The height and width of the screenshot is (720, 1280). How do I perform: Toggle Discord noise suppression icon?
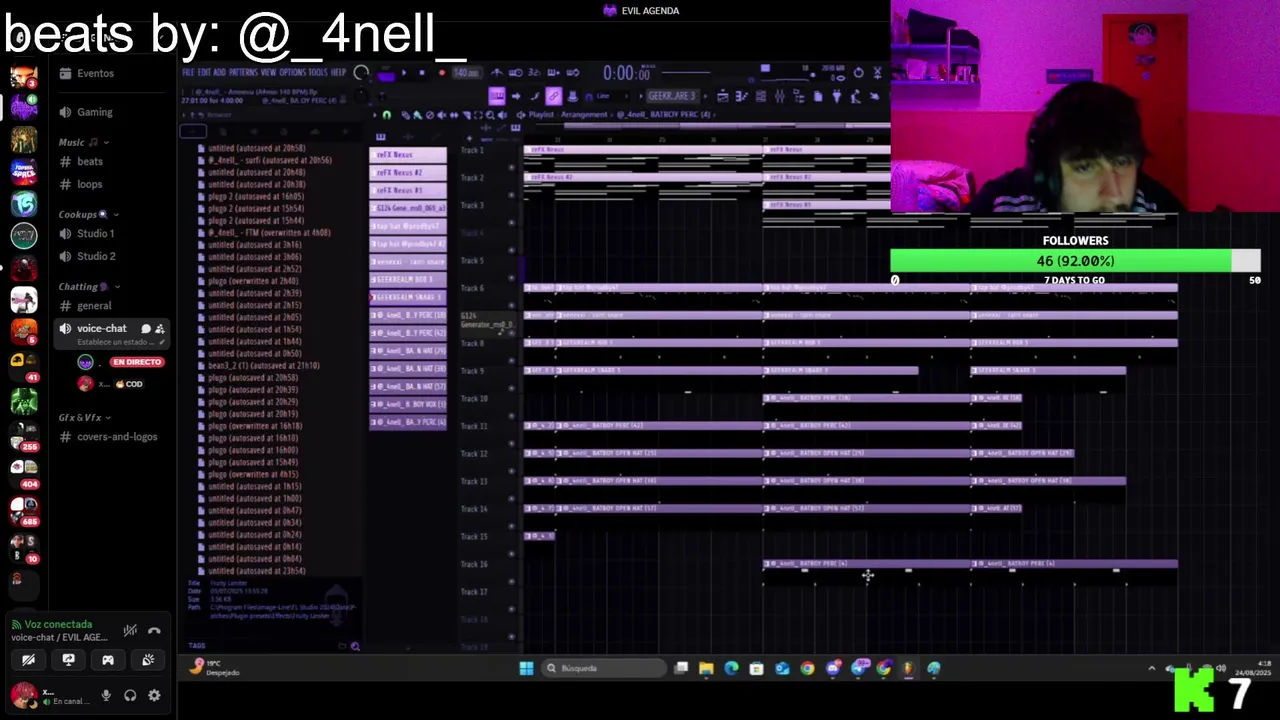click(x=130, y=631)
